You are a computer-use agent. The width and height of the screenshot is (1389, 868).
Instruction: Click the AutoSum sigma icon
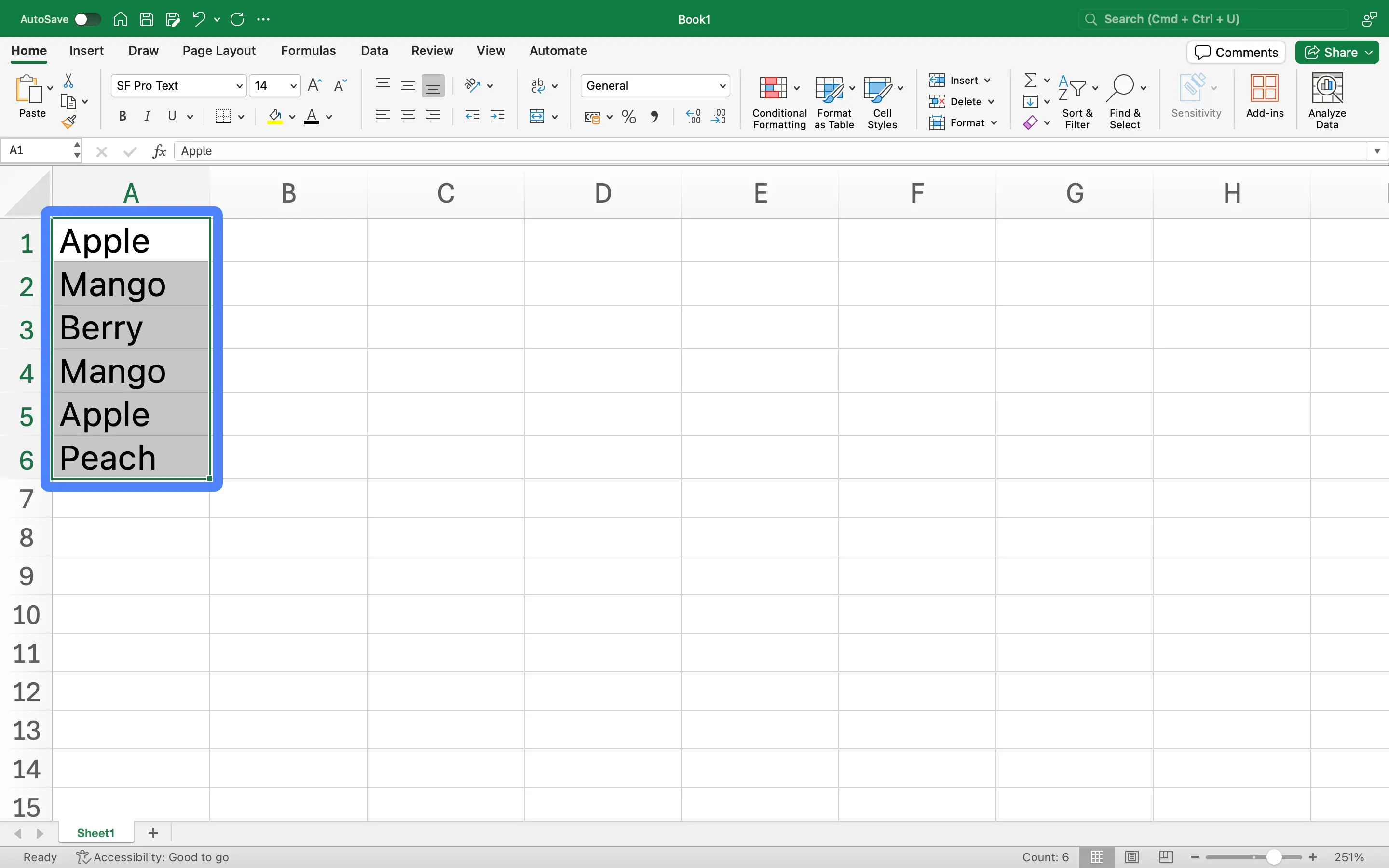click(x=1030, y=80)
